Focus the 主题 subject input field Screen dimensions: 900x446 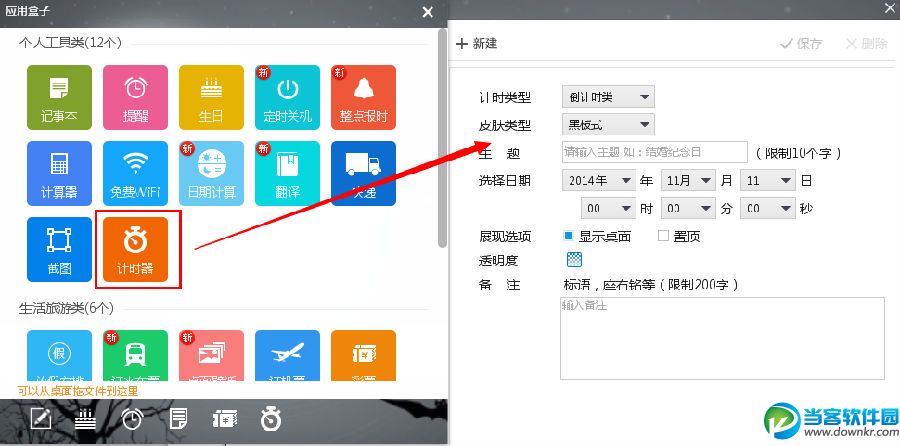click(654, 153)
